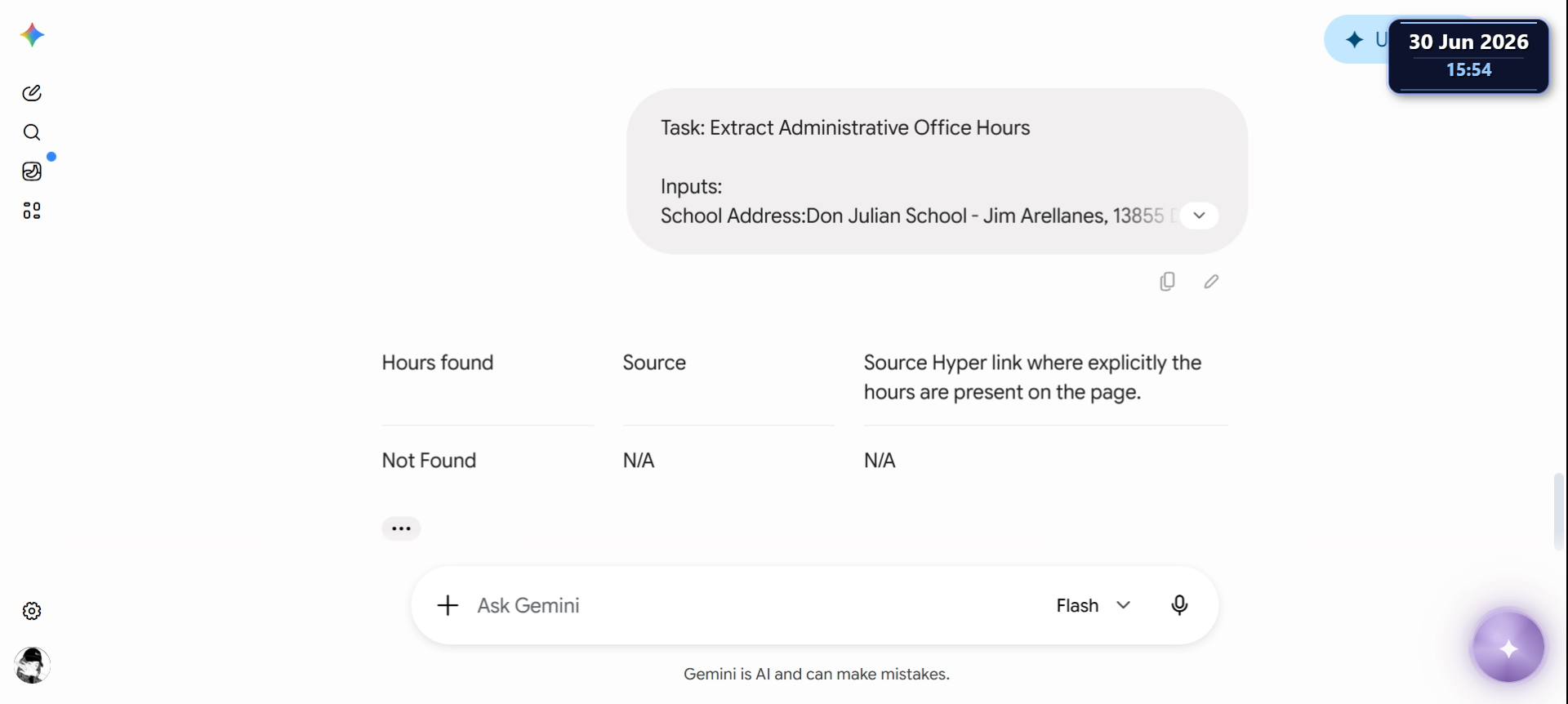This screenshot has width=1568, height=704.
Task: Select the 'Source' column header
Action: 654,363
